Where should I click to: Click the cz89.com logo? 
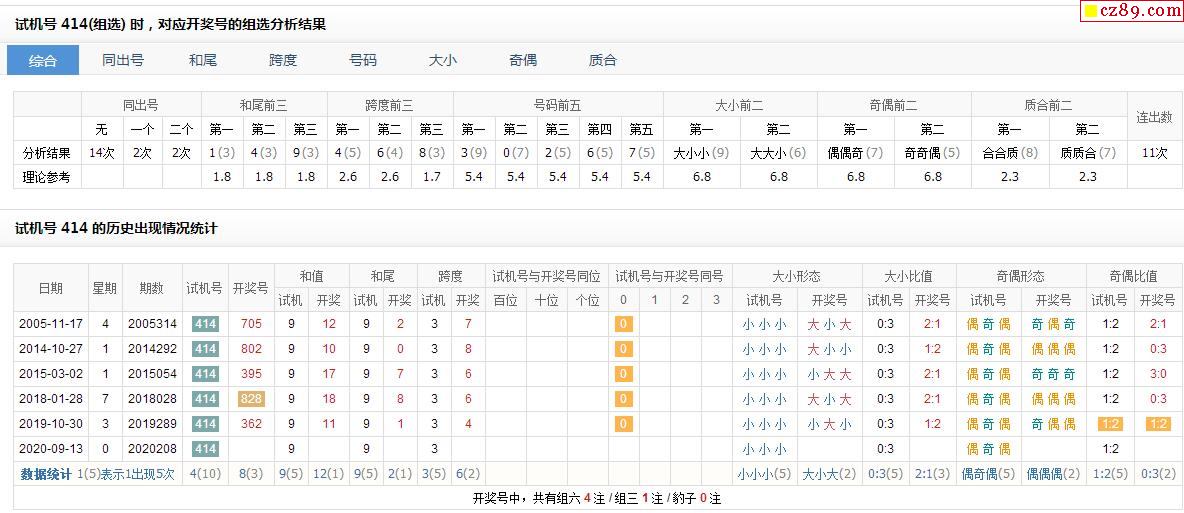pyautogui.click(x=1132, y=11)
